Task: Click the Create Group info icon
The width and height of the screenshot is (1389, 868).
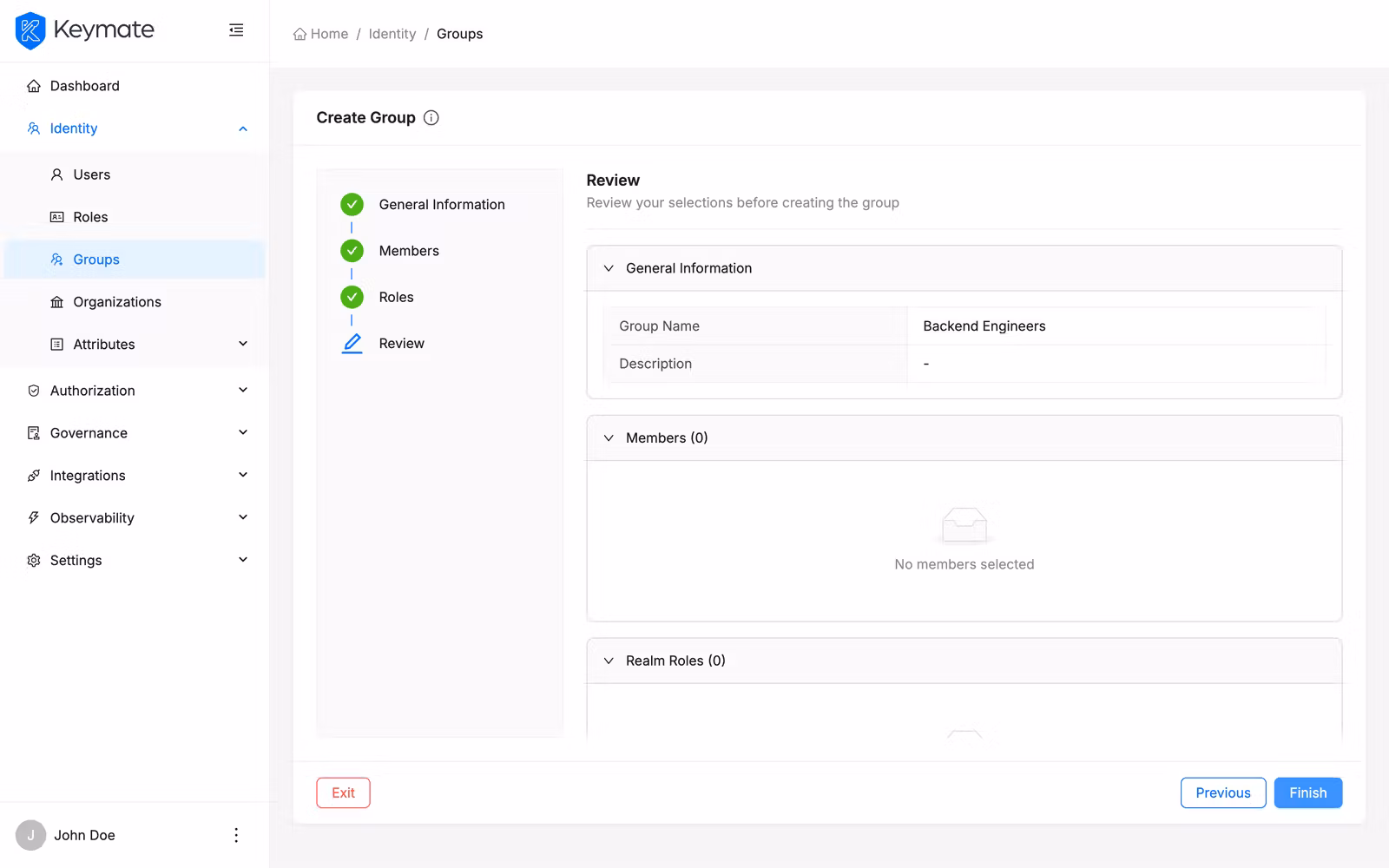Action: (x=431, y=117)
